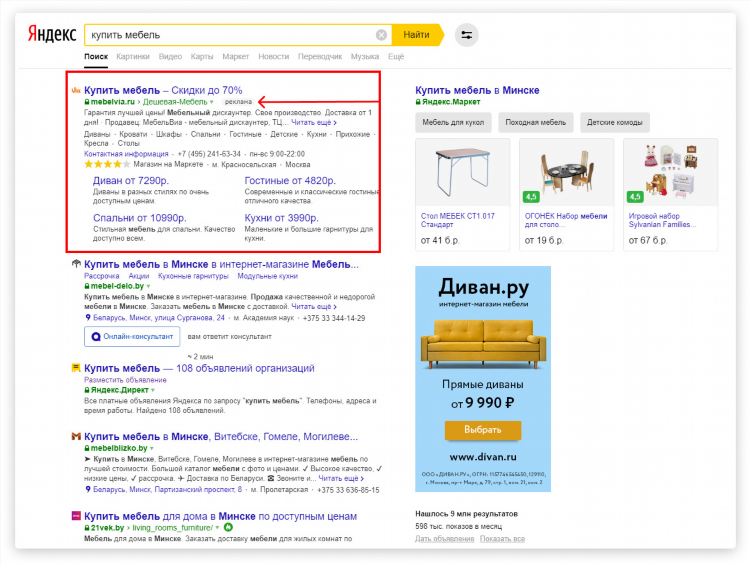Open the ОГОНЕК Набор мебели product thumbnail

[x=566, y=173]
